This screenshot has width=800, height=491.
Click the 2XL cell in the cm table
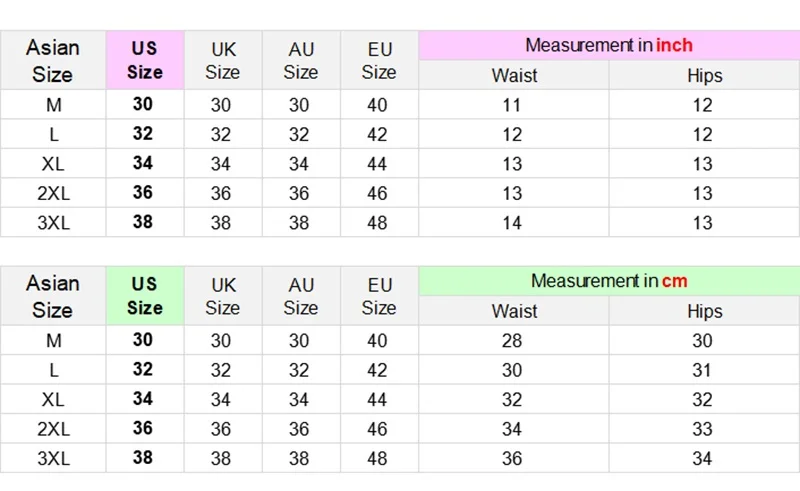coord(52,429)
